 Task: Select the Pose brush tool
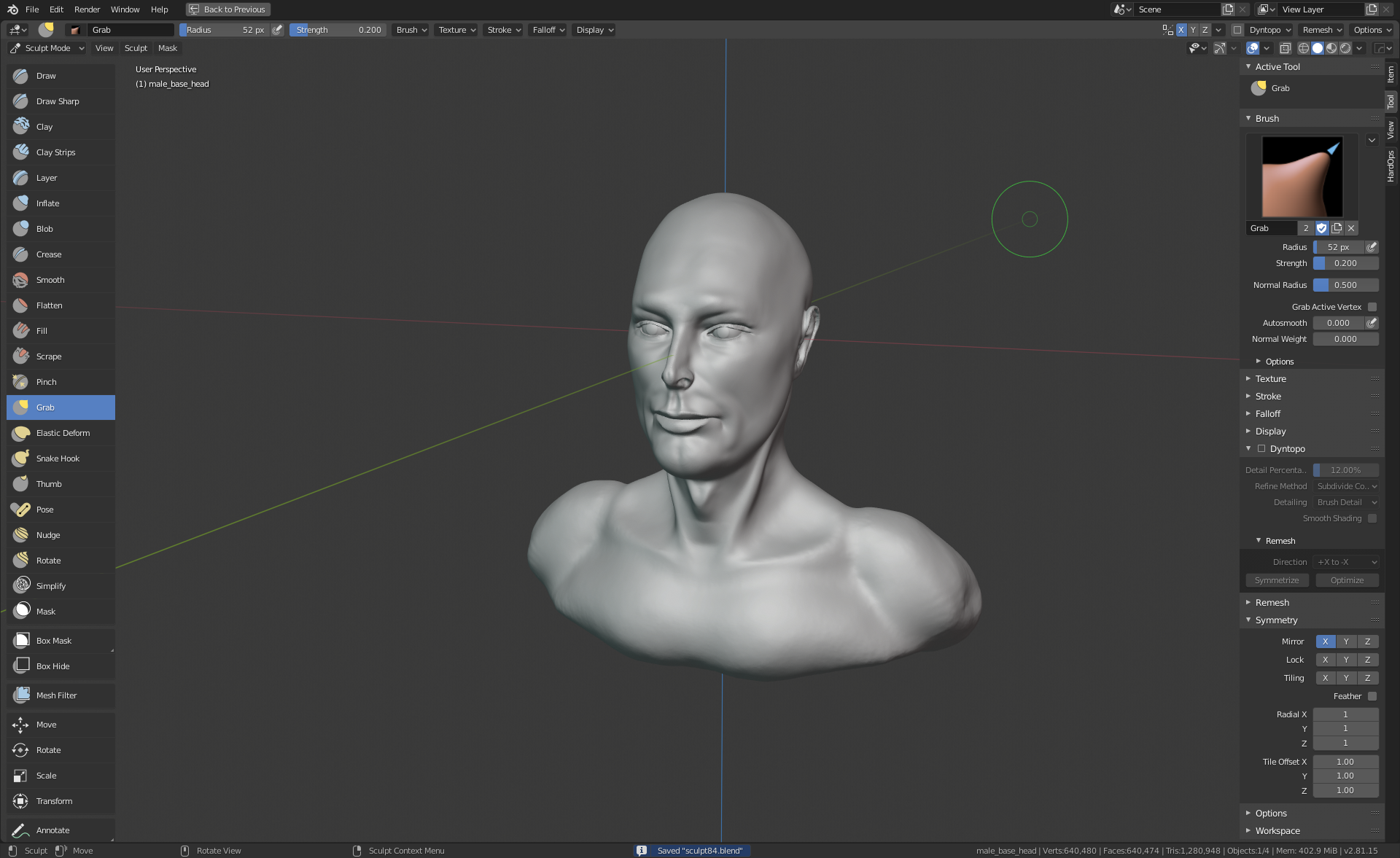click(x=45, y=510)
